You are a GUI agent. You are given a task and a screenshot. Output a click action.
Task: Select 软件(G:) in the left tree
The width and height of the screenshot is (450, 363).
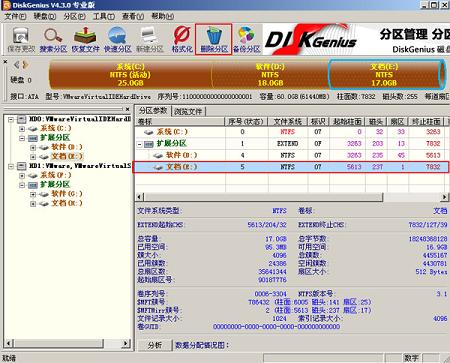[67, 194]
